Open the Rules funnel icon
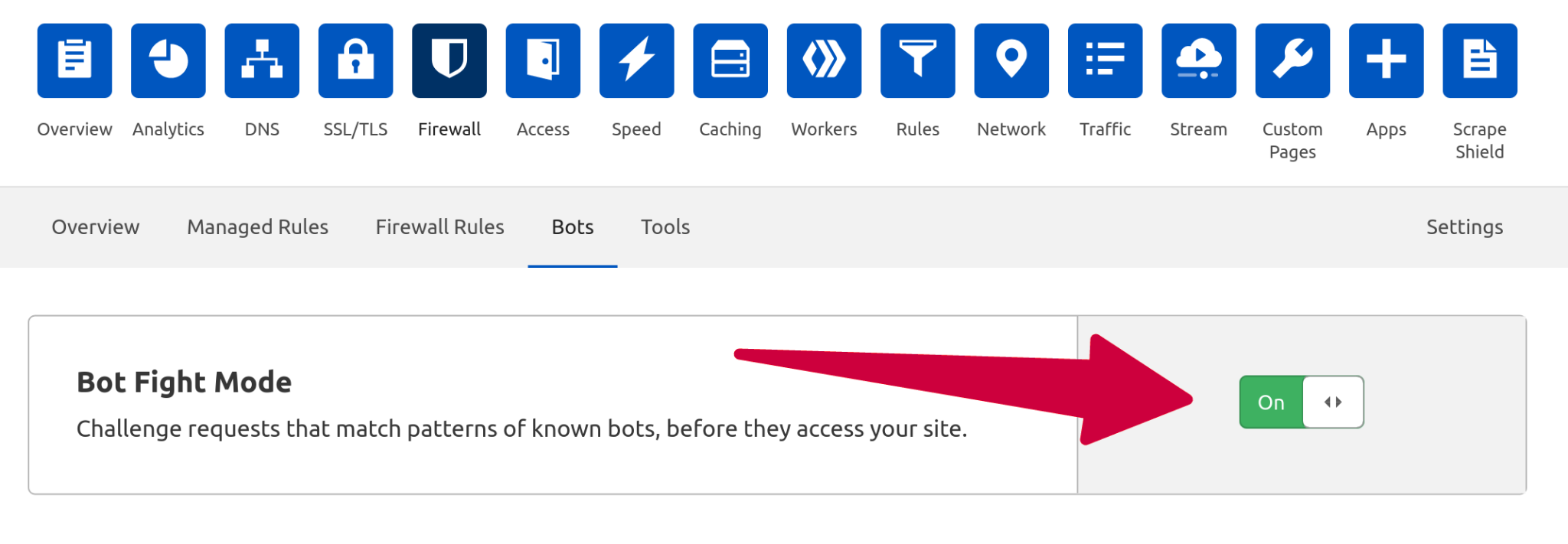 pos(918,60)
